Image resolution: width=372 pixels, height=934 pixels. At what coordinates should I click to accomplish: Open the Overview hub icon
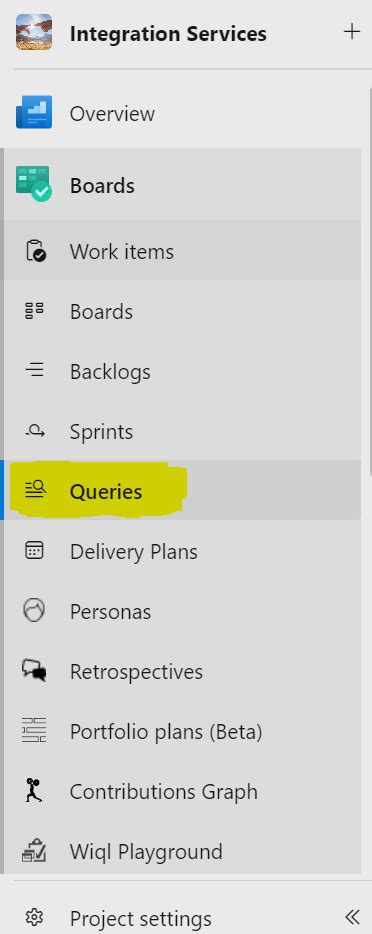tap(33, 113)
